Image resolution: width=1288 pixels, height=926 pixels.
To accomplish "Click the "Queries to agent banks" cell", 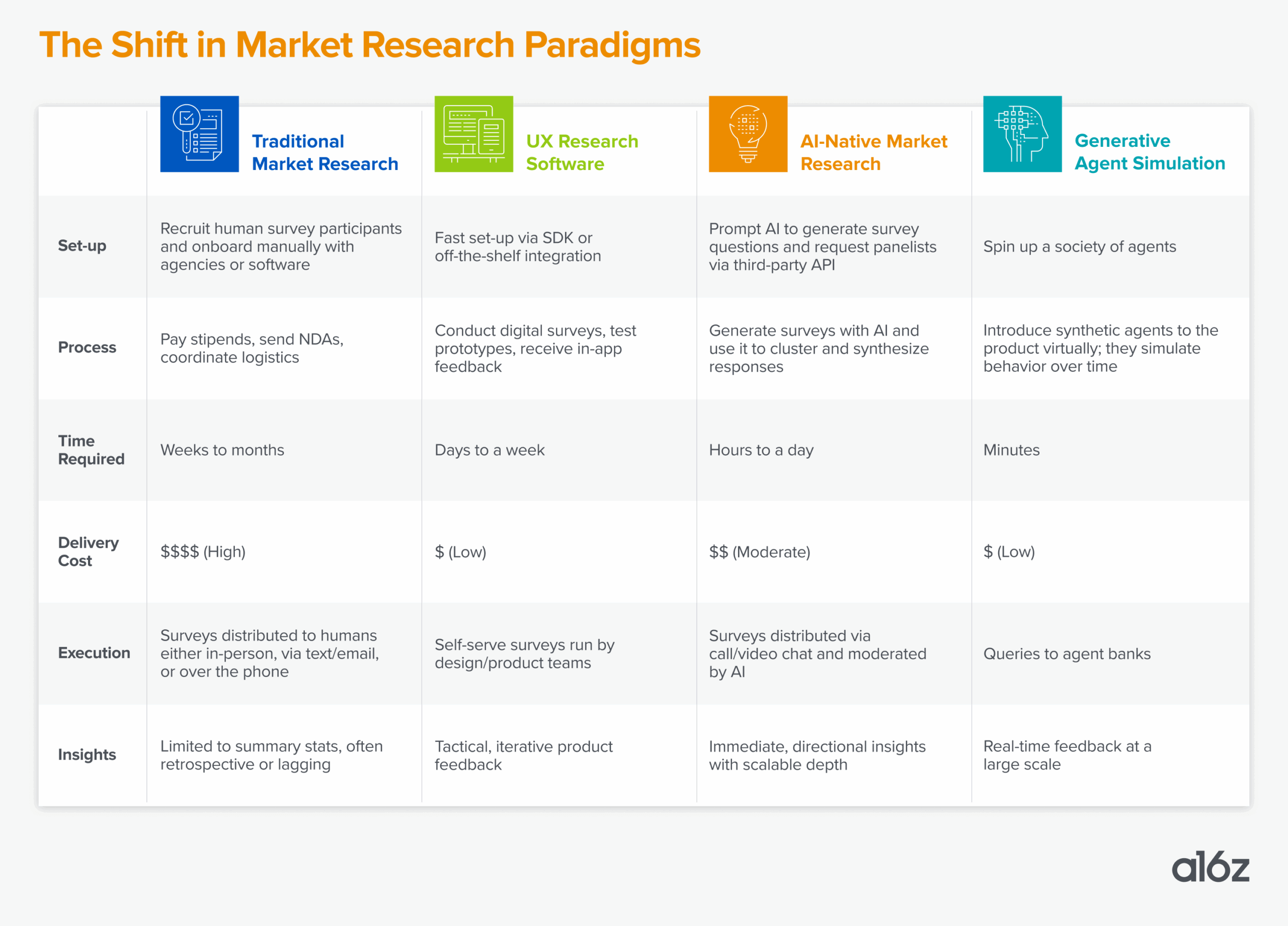I will coord(1067,653).
